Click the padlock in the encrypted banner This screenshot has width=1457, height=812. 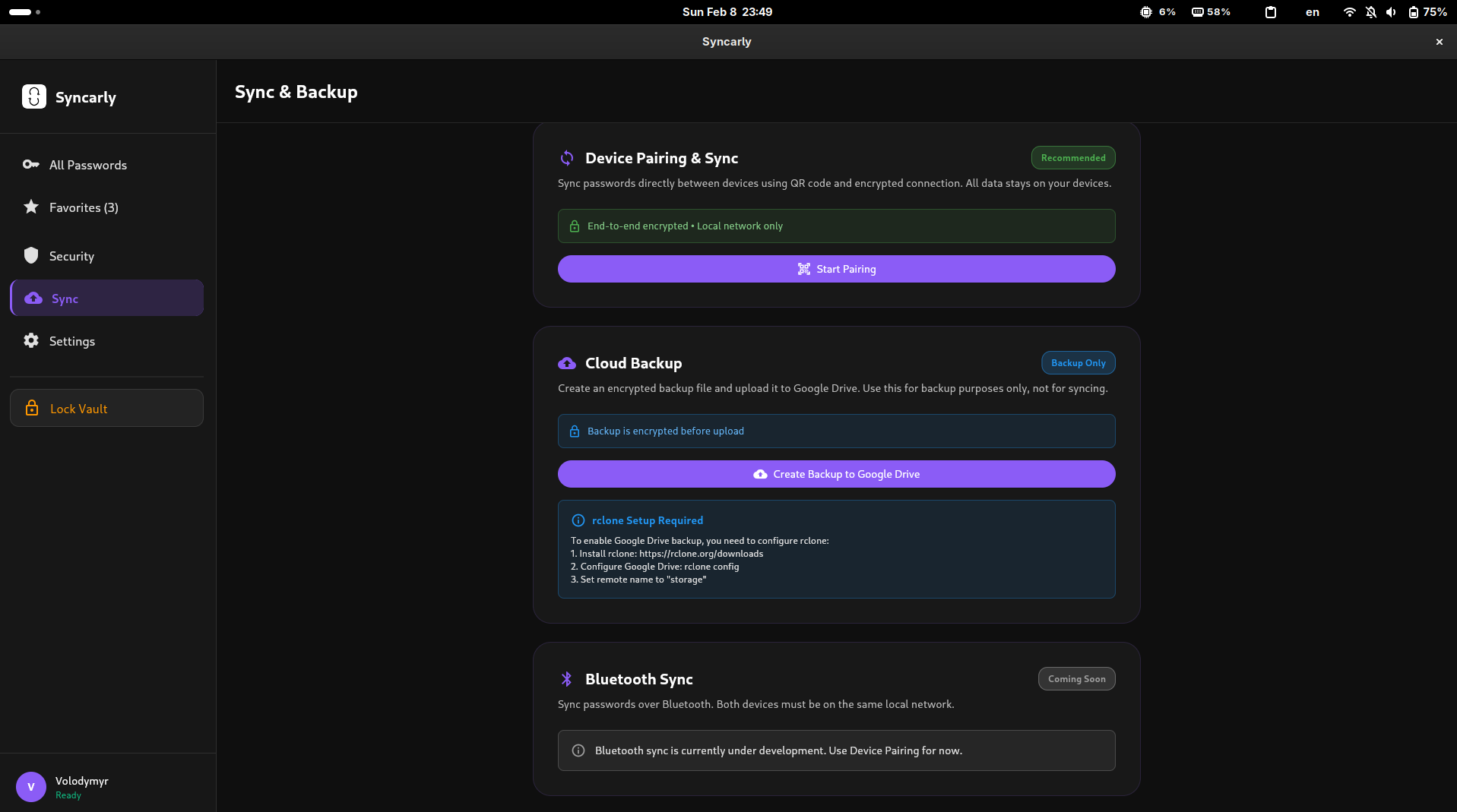tap(574, 226)
